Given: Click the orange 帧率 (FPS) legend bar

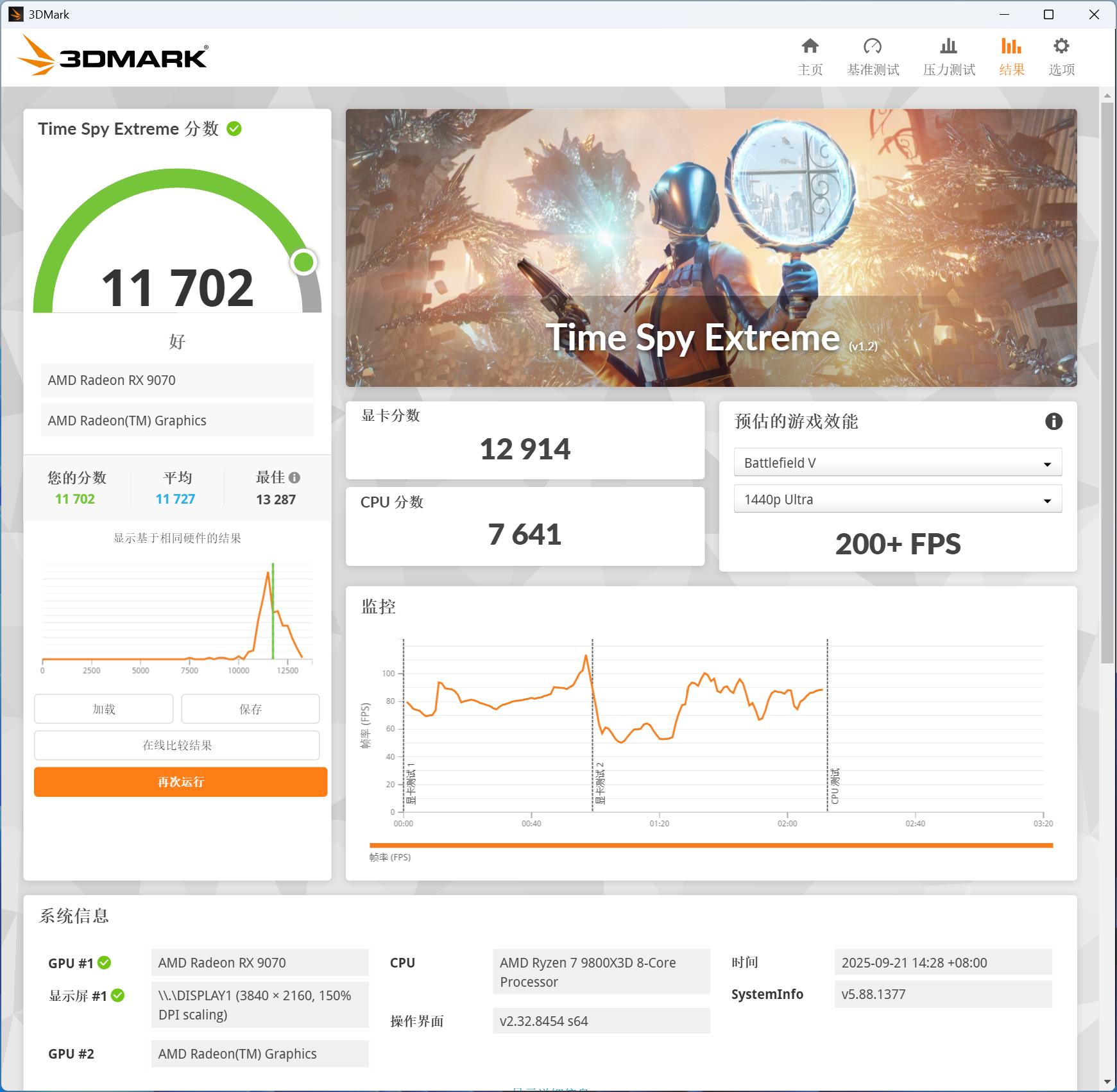Looking at the screenshot, I should pyautogui.click(x=711, y=846).
